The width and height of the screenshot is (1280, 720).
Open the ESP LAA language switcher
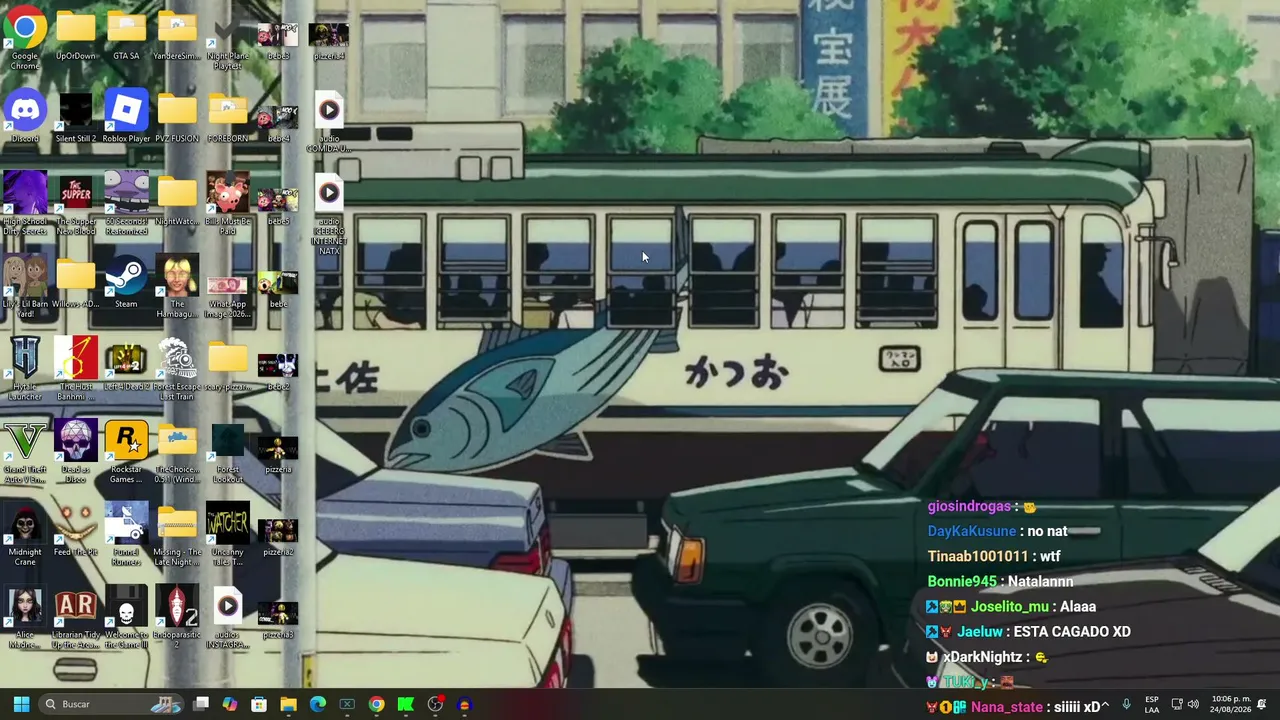click(x=1152, y=705)
